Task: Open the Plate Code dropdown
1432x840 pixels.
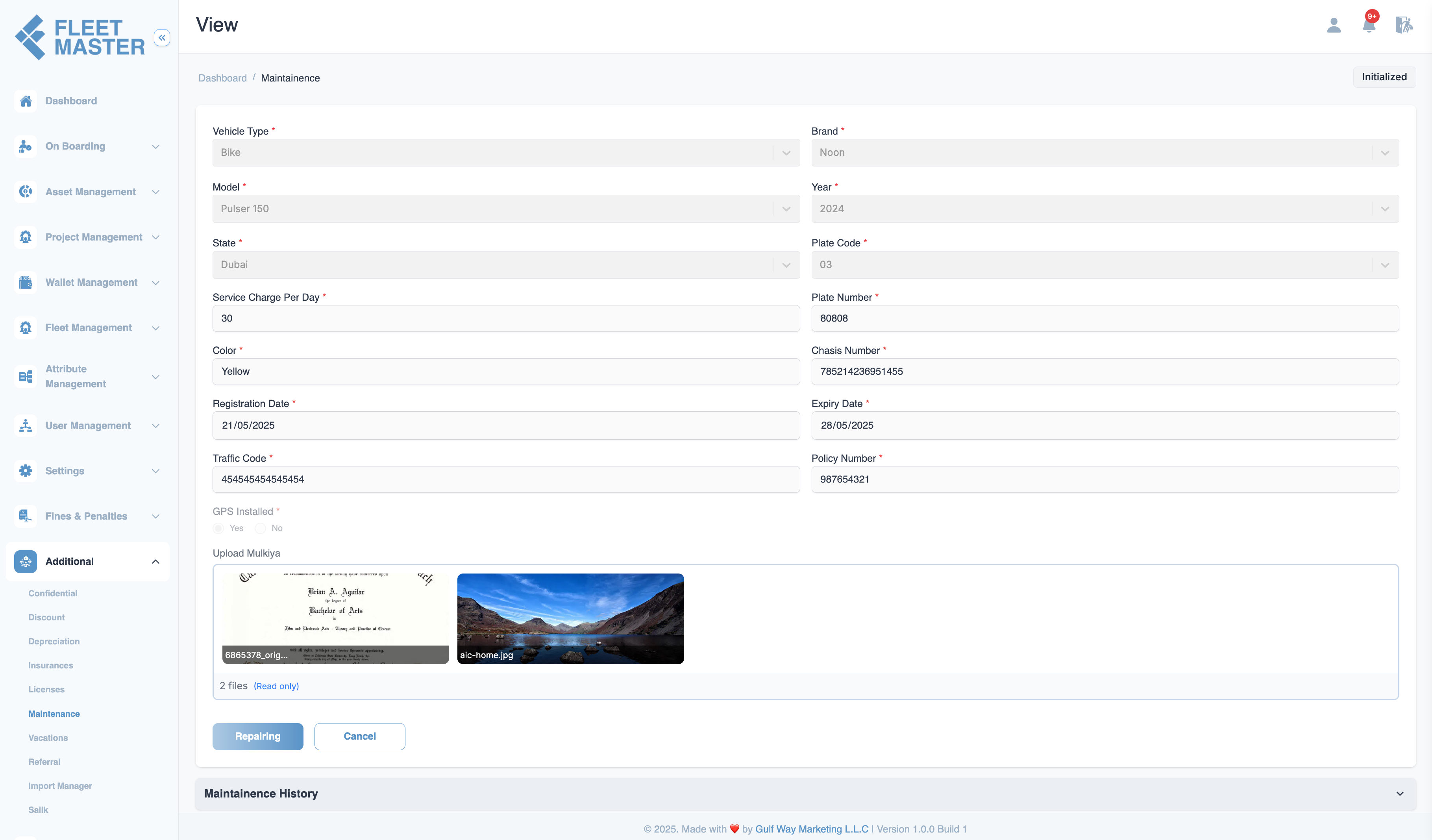Action: (1105, 265)
